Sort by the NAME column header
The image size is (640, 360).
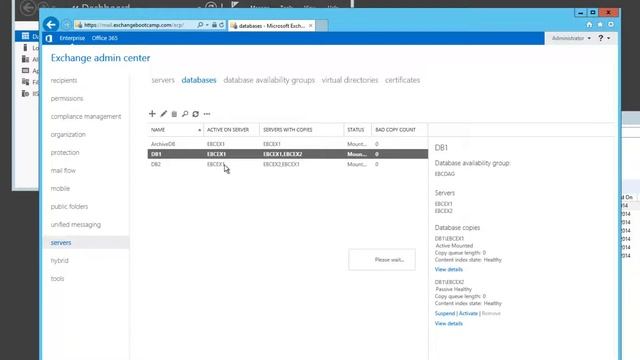(176, 130)
